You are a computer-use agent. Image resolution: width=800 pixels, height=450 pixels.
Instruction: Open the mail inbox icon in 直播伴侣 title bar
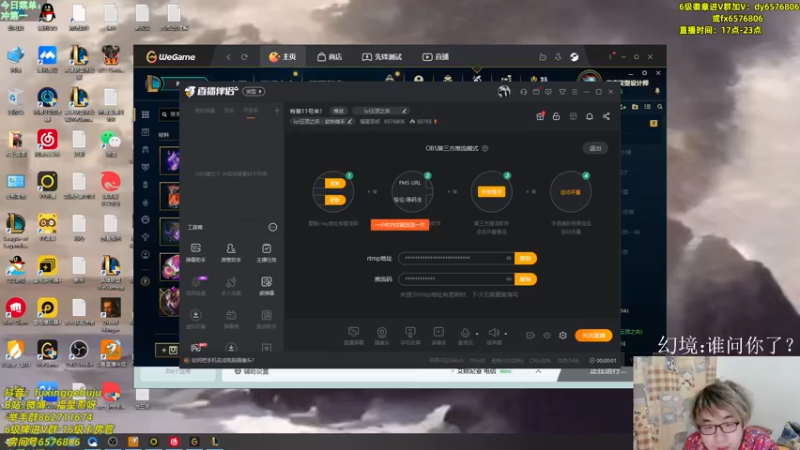(x=536, y=92)
